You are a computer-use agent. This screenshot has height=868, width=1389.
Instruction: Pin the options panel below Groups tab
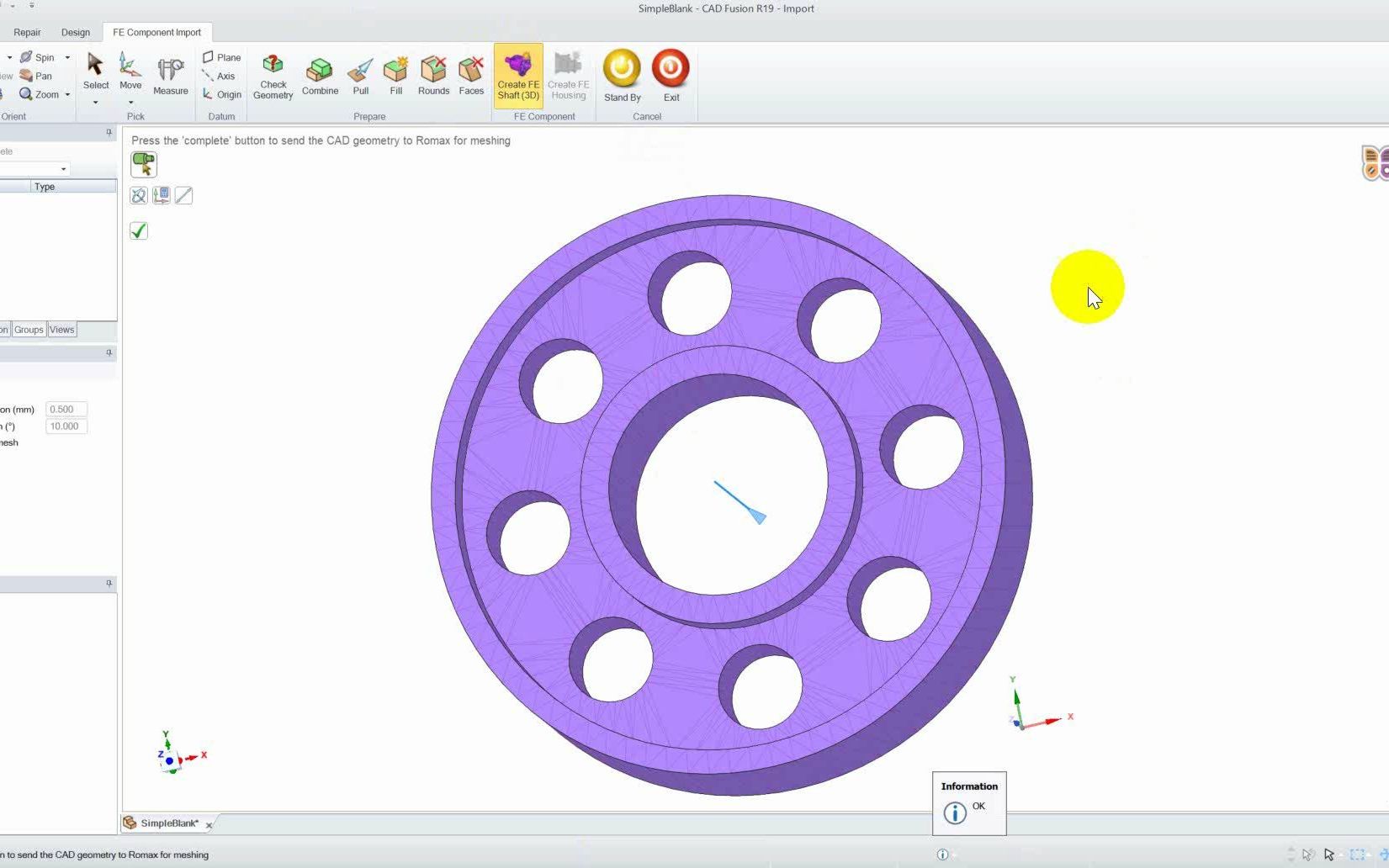click(109, 353)
